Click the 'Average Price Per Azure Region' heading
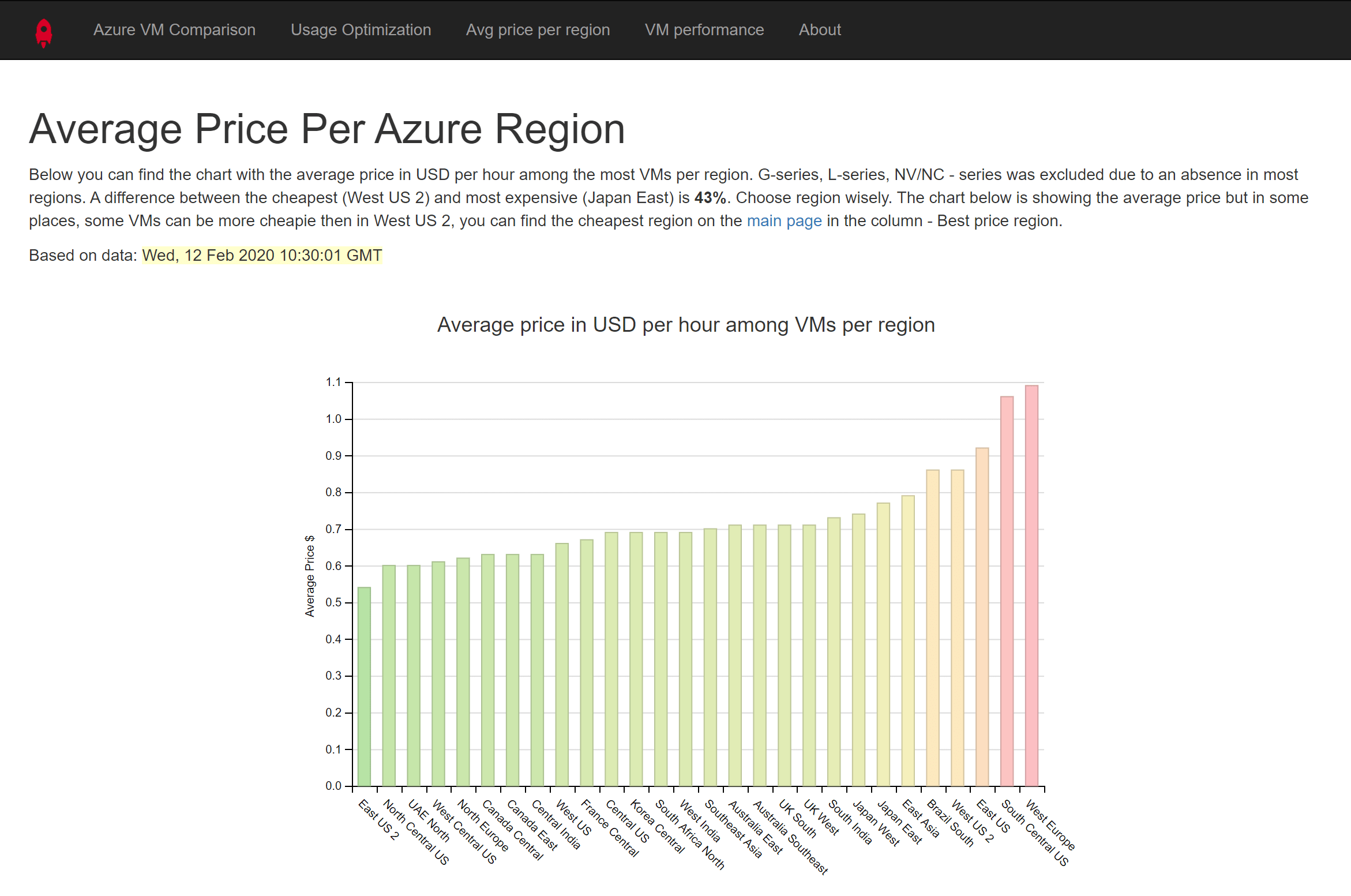1351x896 pixels. (x=327, y=129)
